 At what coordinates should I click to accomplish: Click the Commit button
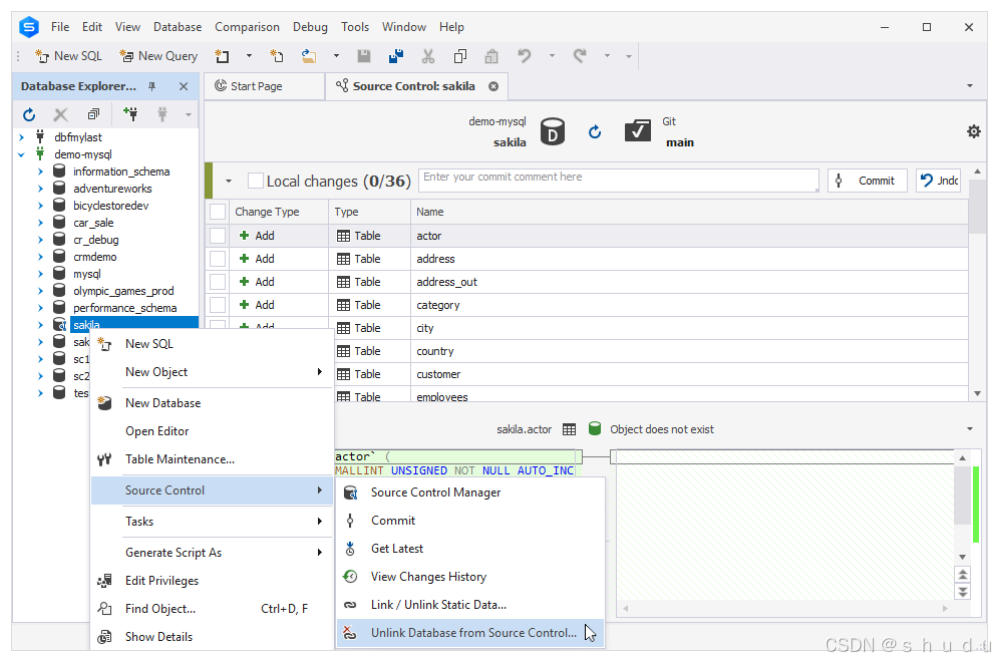(x=867, y=180)
